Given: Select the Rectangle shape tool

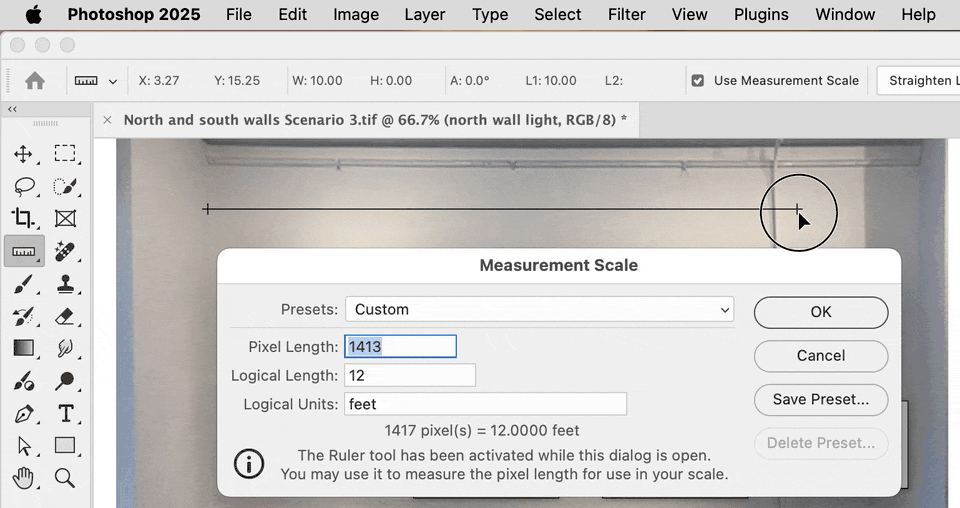Looking at the screenshot, I should tap(65, 446).
